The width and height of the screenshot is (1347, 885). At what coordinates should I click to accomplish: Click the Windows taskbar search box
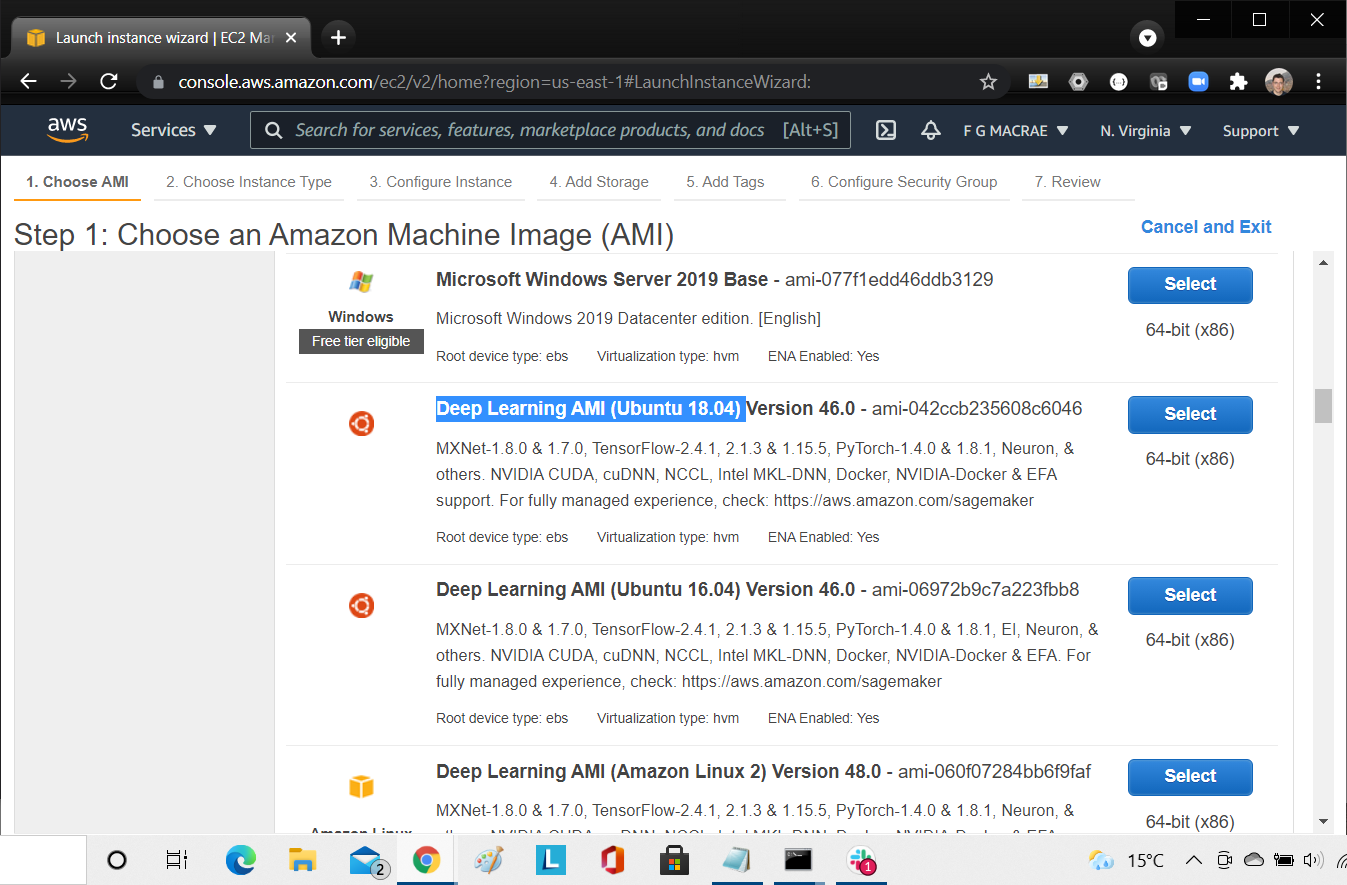pos(43,860)
